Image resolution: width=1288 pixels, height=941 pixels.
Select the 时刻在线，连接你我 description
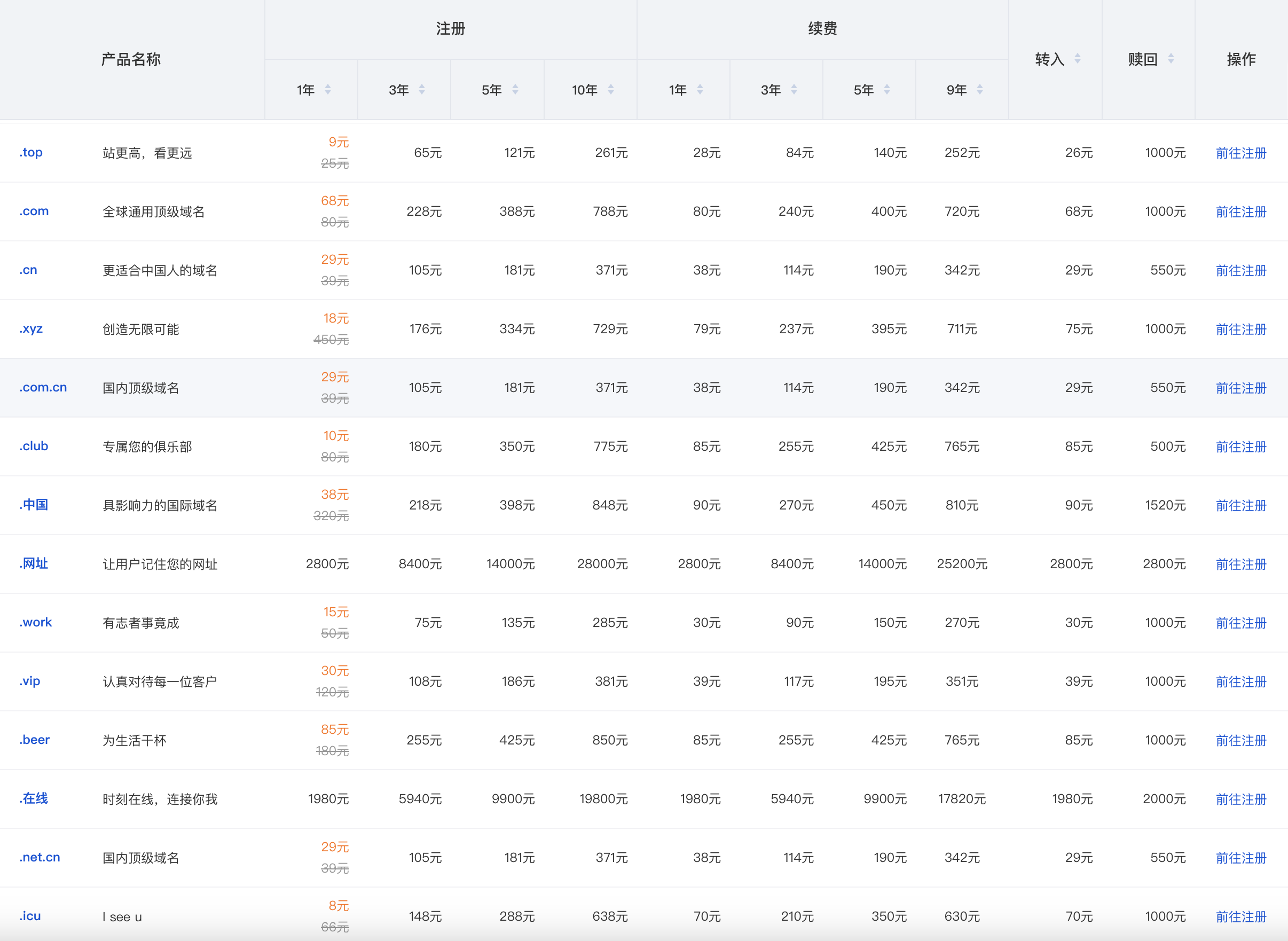click(160, 798)
